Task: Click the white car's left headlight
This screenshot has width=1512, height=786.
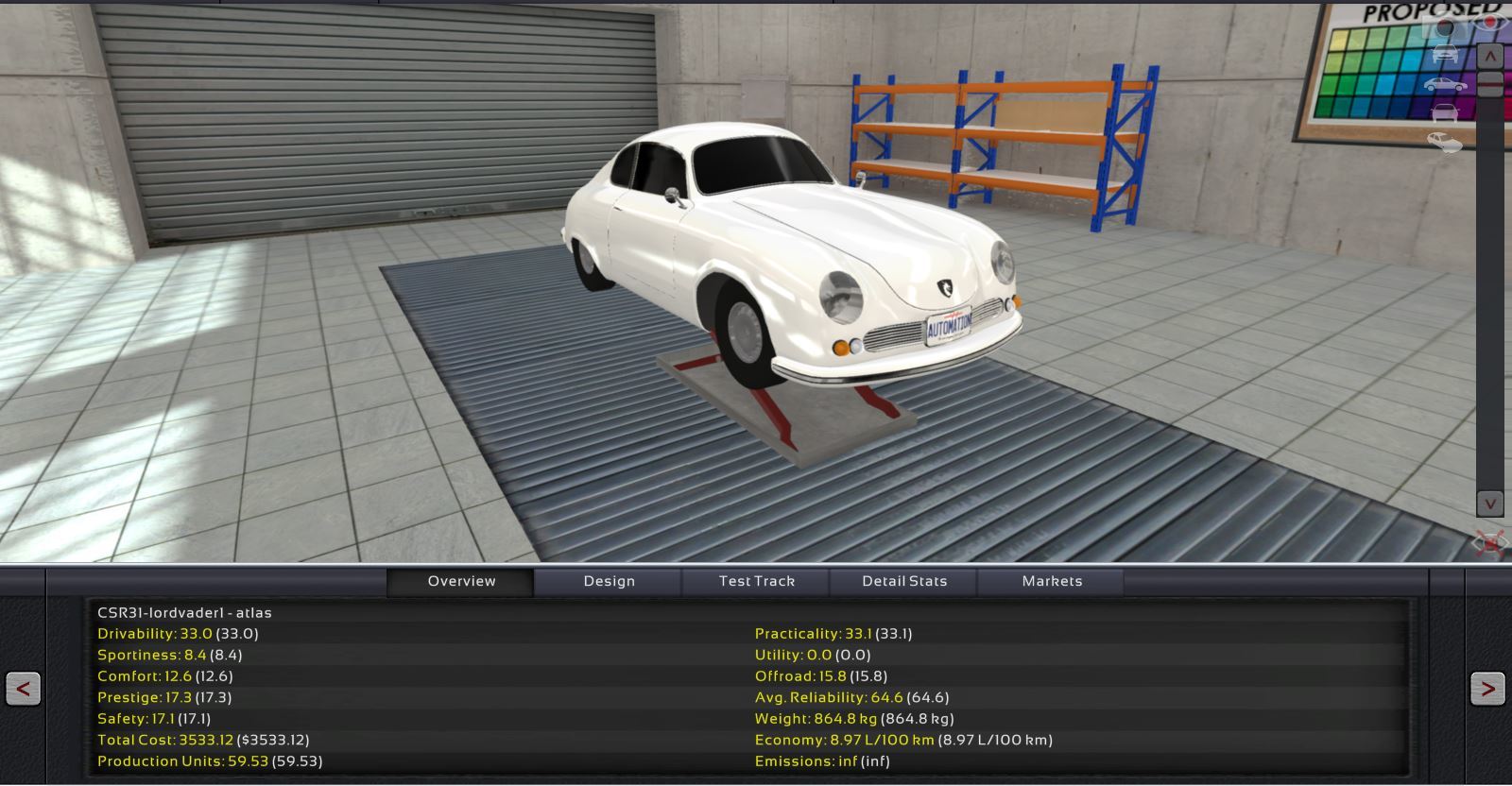Action: (x=840, y=297)
